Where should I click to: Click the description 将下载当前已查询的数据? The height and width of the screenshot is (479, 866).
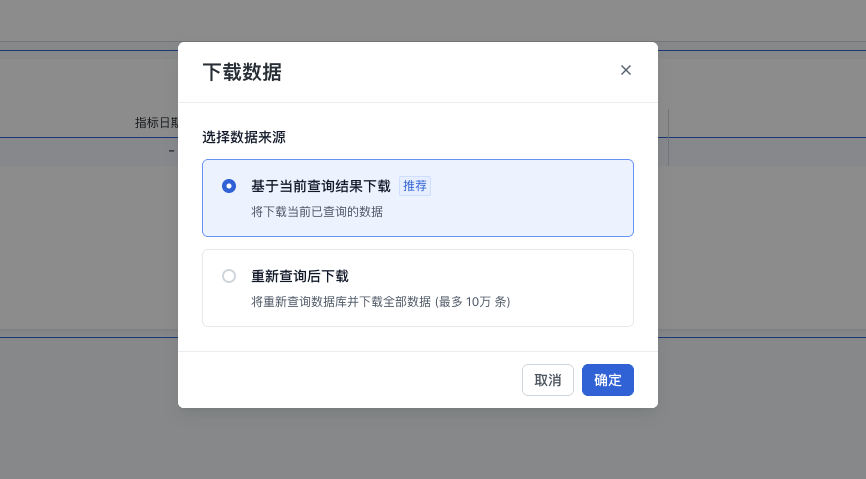(317, 212)
